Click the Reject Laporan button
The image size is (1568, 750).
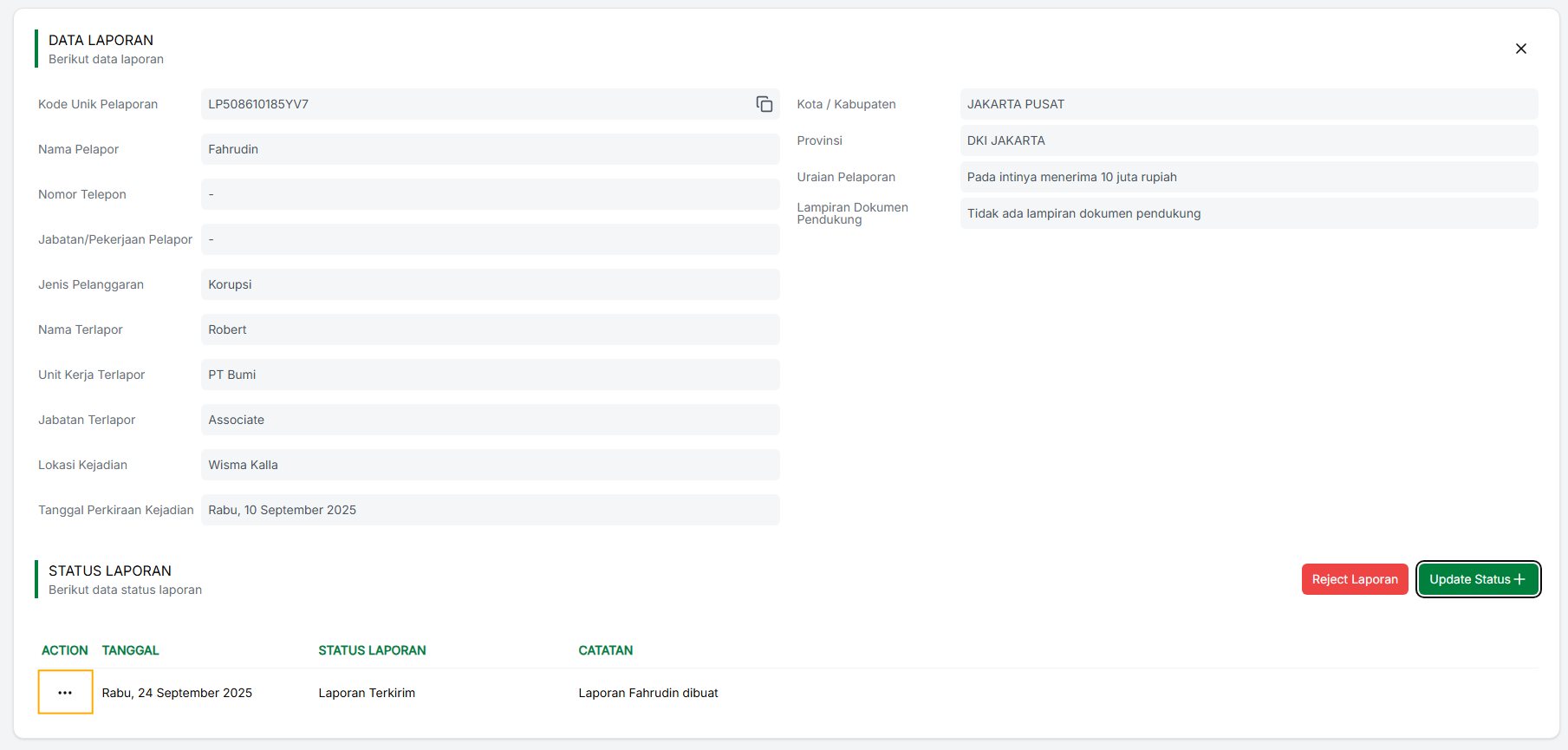pos(1354,579)
